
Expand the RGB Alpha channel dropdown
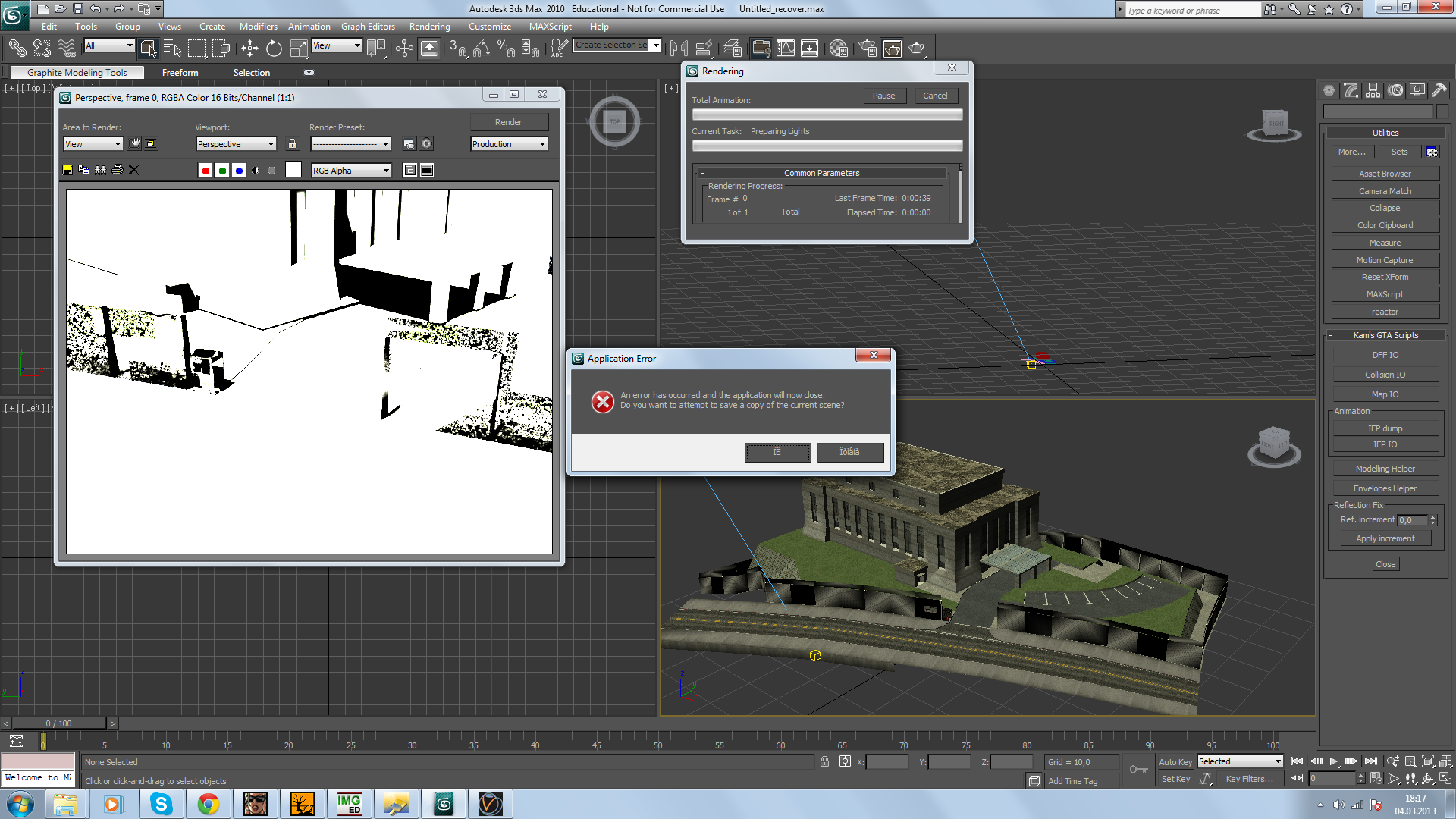tap(351, 171)
